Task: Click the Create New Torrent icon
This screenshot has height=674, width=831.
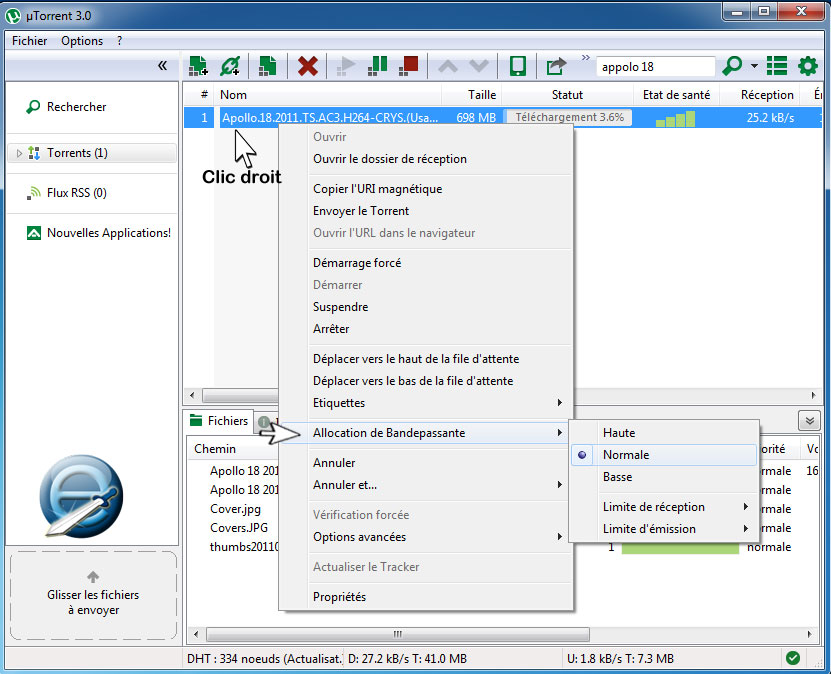Action: click(x=268, y=66)
